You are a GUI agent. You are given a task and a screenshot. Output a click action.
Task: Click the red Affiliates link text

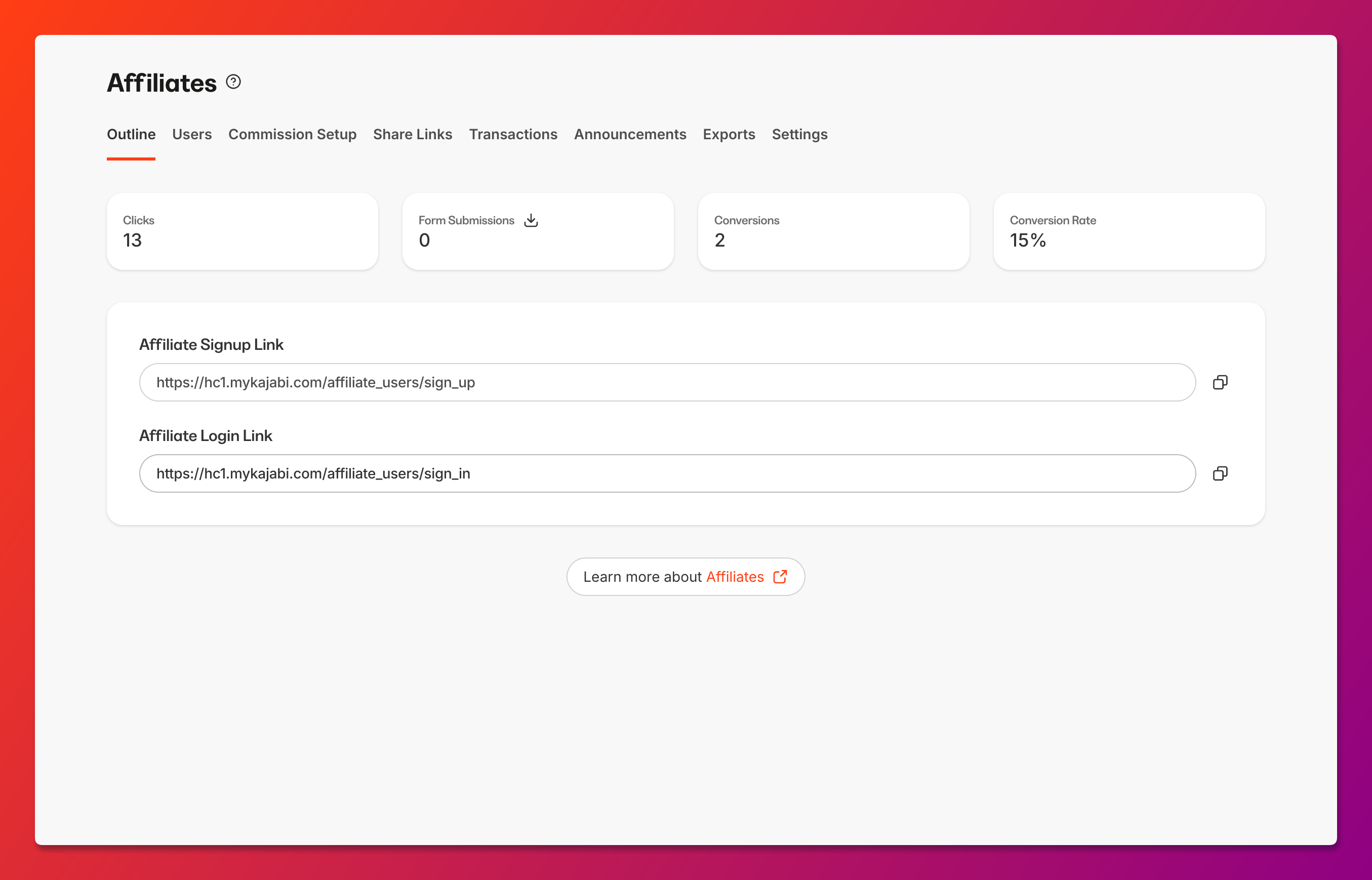pos(735,577)
